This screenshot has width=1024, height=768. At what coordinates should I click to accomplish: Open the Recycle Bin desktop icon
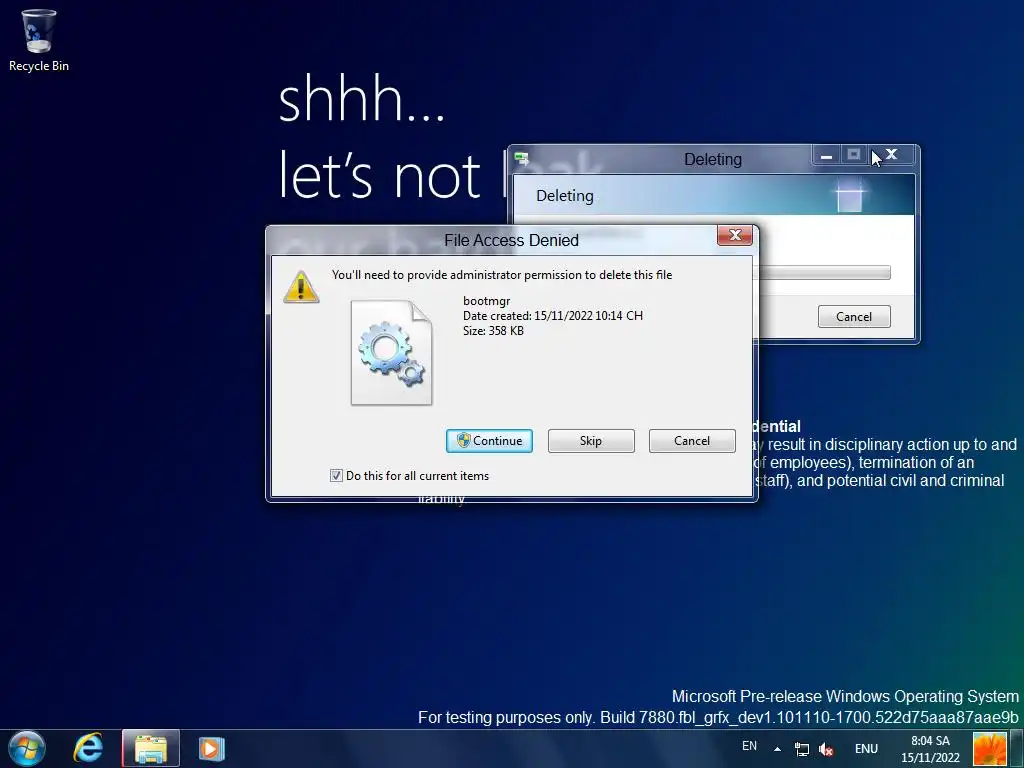pyautogui.click(x=39, y=40)
